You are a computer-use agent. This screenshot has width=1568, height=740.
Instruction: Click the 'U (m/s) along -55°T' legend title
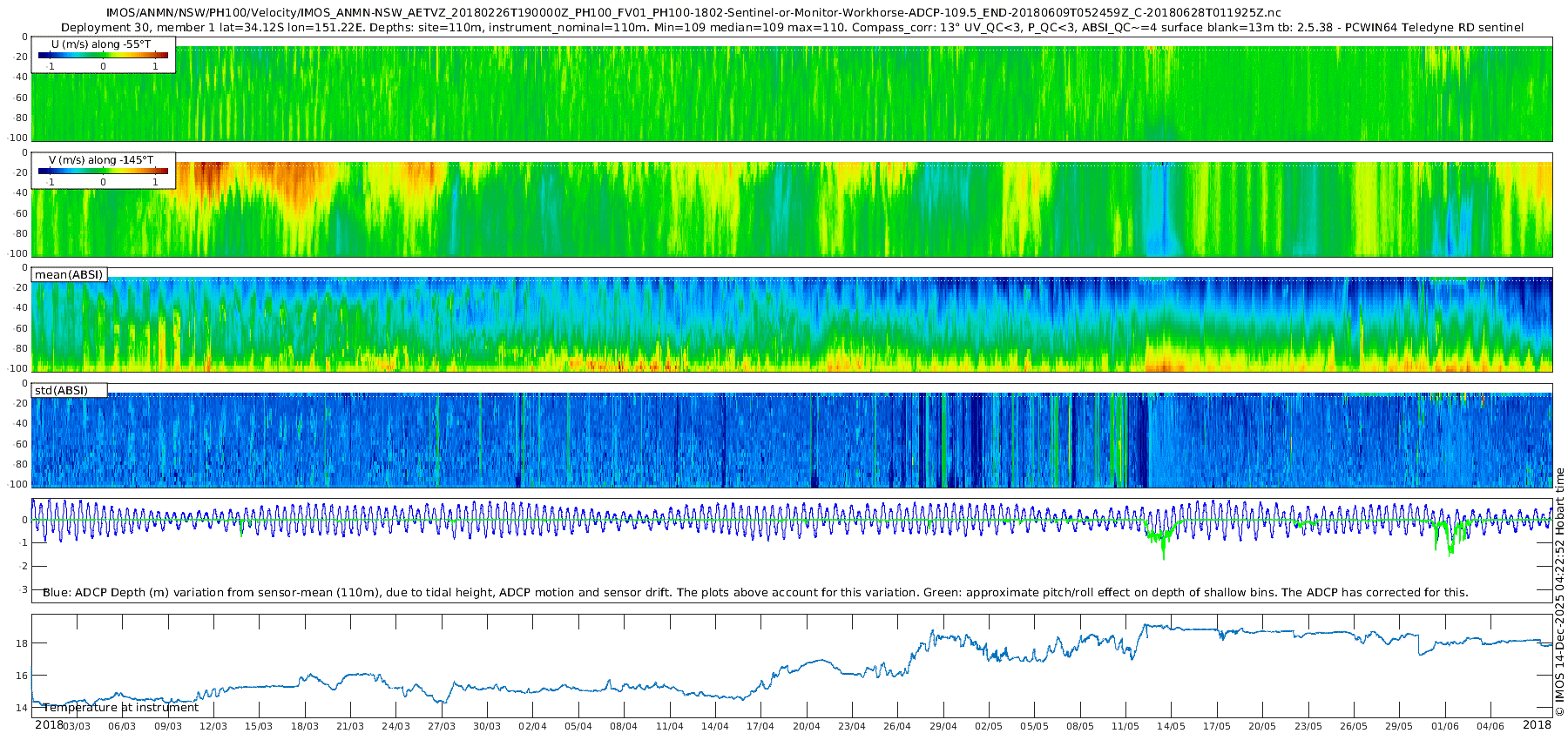tap(101, 44)
